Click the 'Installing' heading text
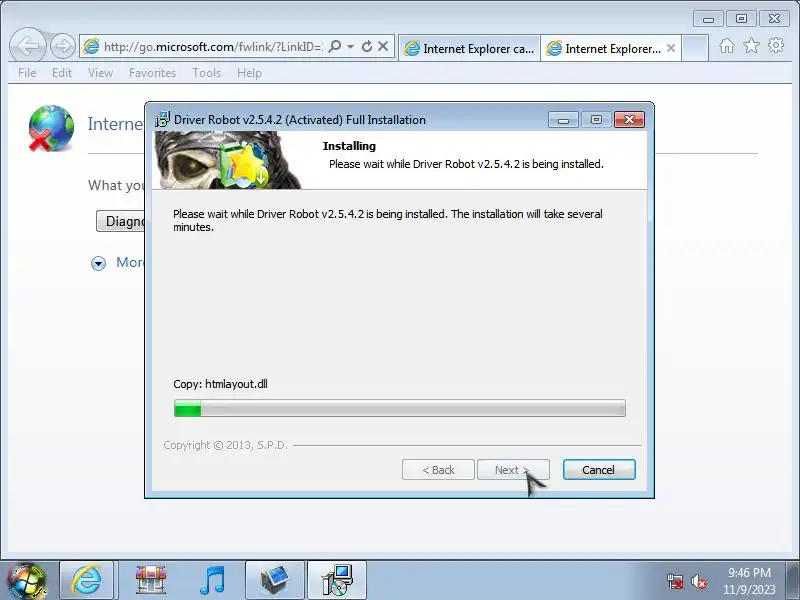Viewport: 800px width, 600px height. (x=349, y=146)
